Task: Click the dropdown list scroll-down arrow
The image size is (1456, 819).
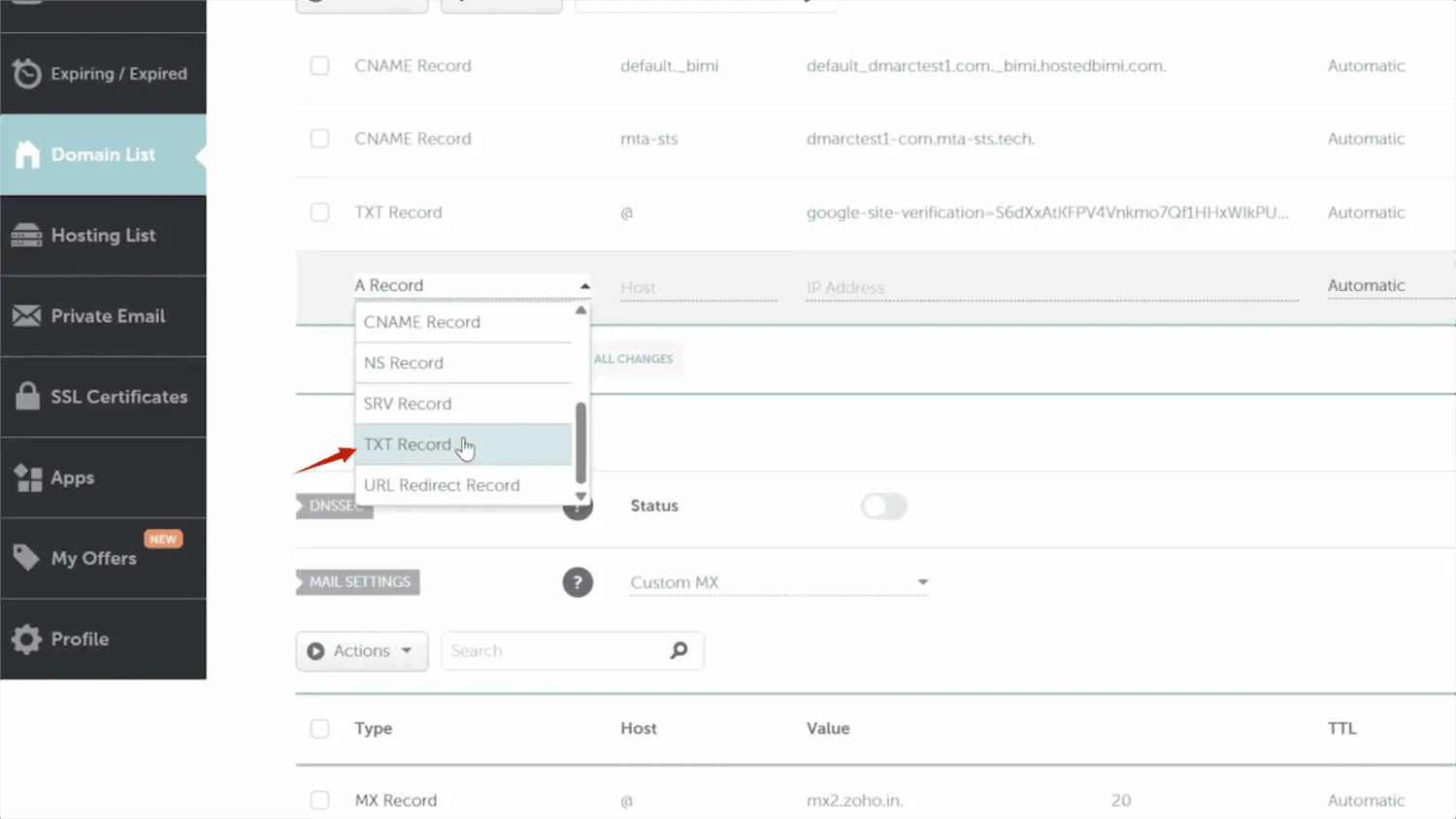Action: pyautogui.click(x=580, y=496)
